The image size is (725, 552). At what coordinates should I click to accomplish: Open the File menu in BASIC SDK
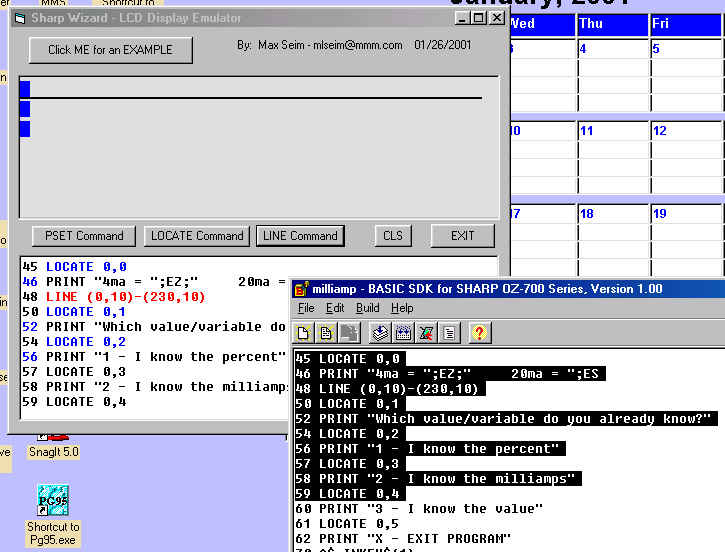pos(306,308)
